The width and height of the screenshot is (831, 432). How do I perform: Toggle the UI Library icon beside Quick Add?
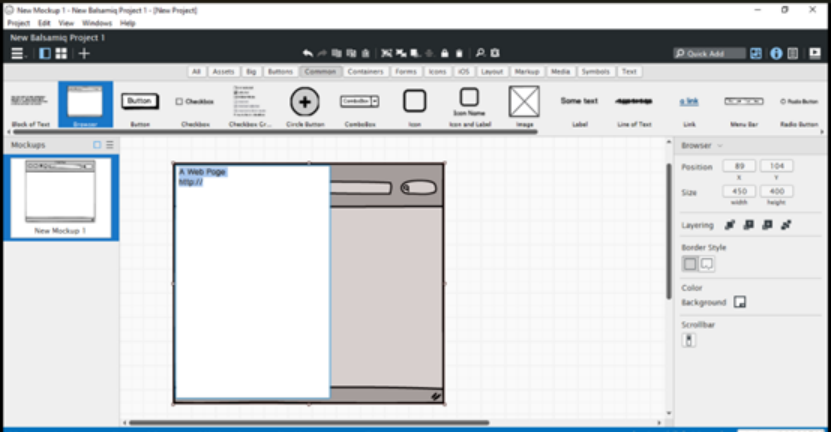756,54
